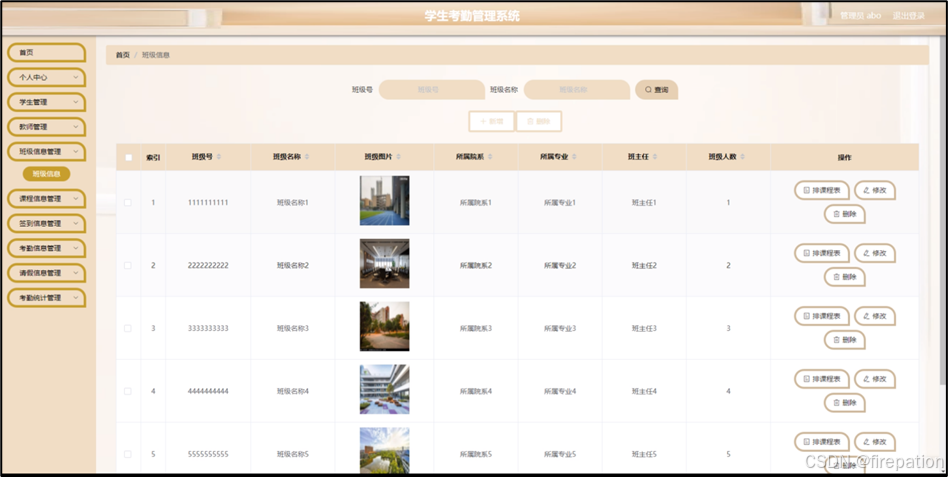The width and height of the screenshot is (948, 477).
Task: Sort by 所属专业 column sort icon
Action: pos(574,157)
